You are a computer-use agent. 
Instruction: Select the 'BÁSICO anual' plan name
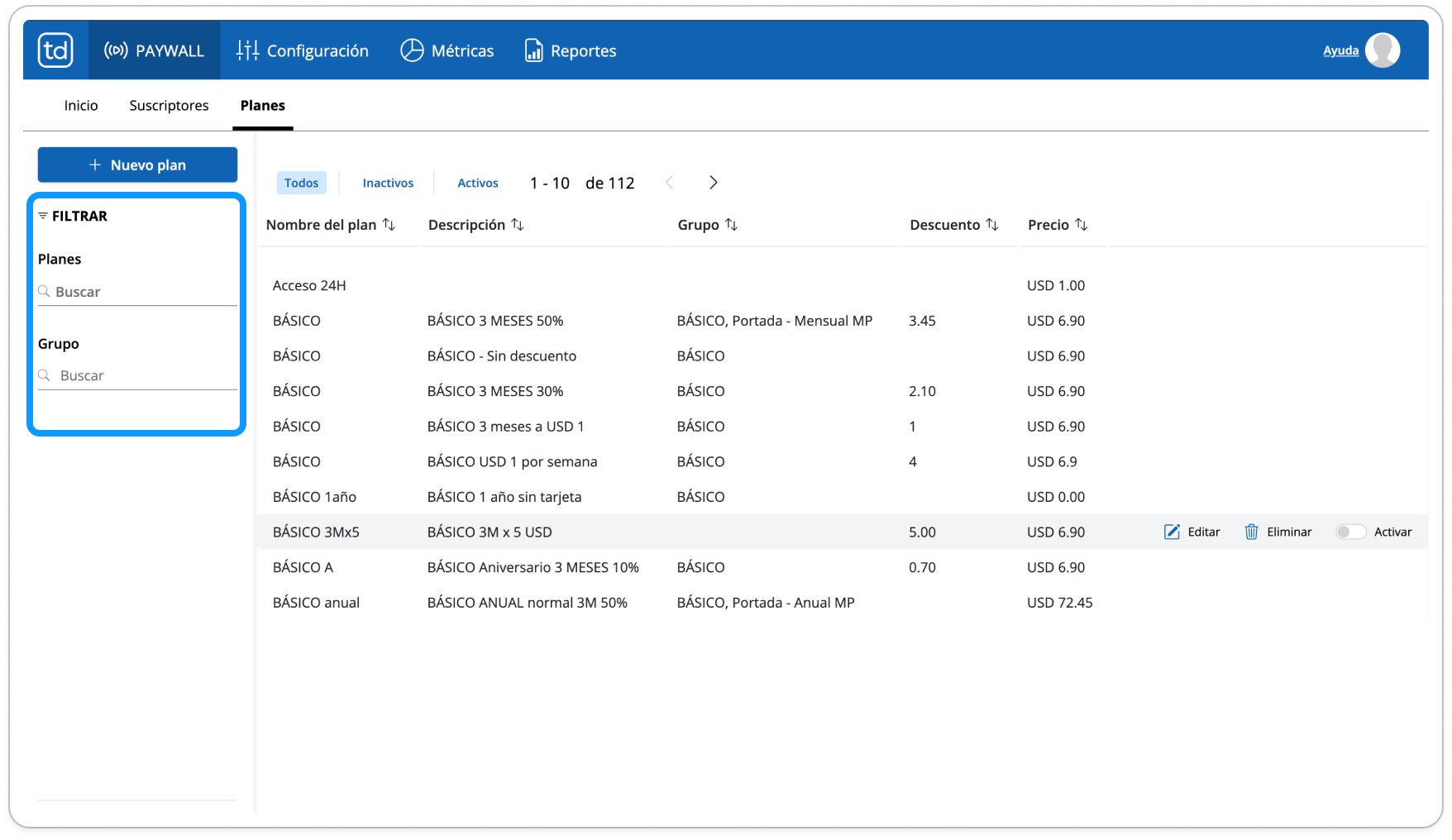316,603
